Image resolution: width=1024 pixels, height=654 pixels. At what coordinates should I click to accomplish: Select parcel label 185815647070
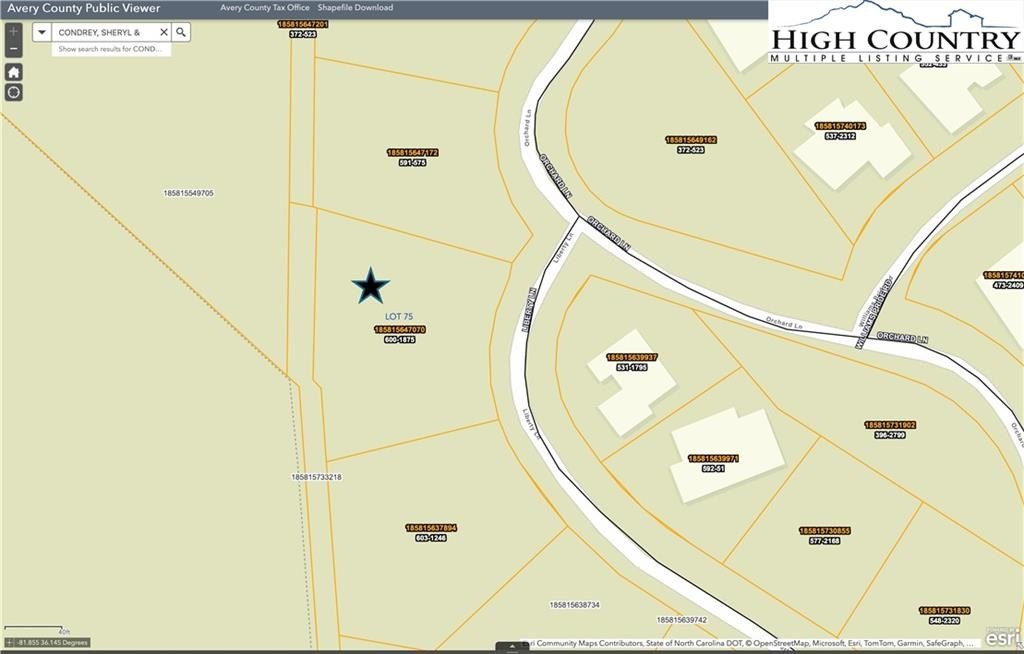point(400,329)
